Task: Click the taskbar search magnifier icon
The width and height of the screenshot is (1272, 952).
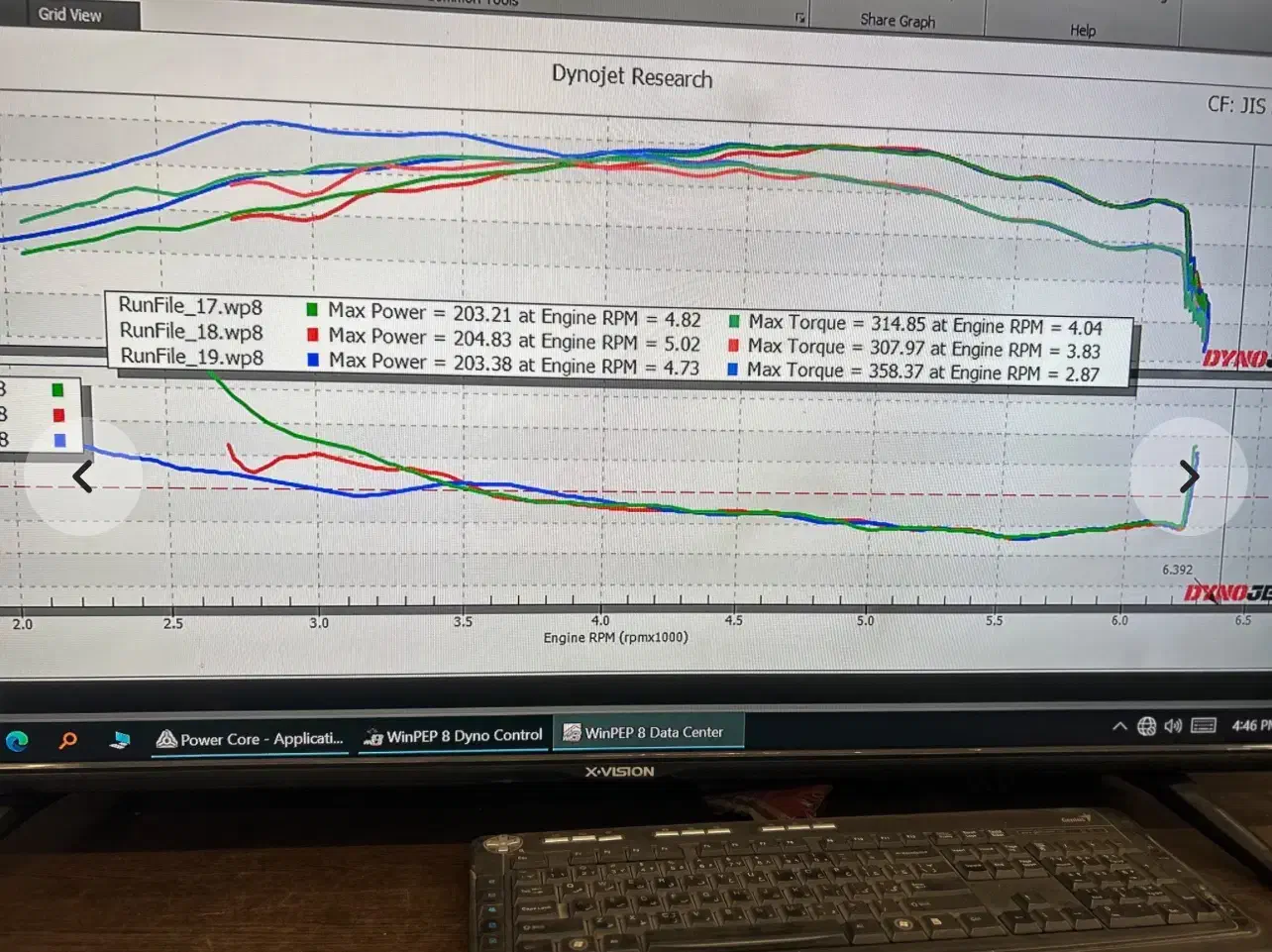Action: click(67, 740)
